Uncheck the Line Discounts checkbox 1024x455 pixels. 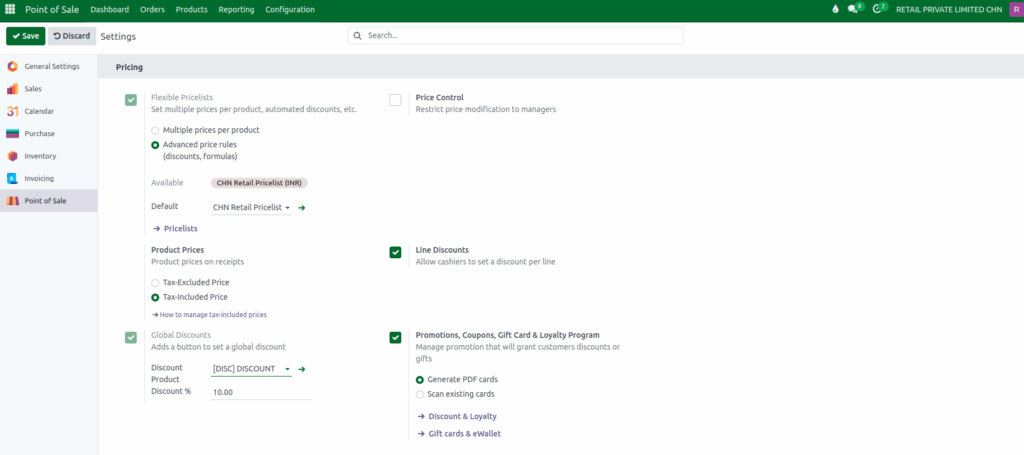395,252
